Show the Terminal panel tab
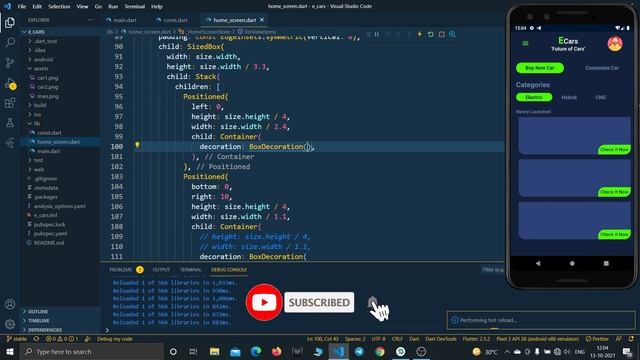640x360 pixels. (190, 270)
